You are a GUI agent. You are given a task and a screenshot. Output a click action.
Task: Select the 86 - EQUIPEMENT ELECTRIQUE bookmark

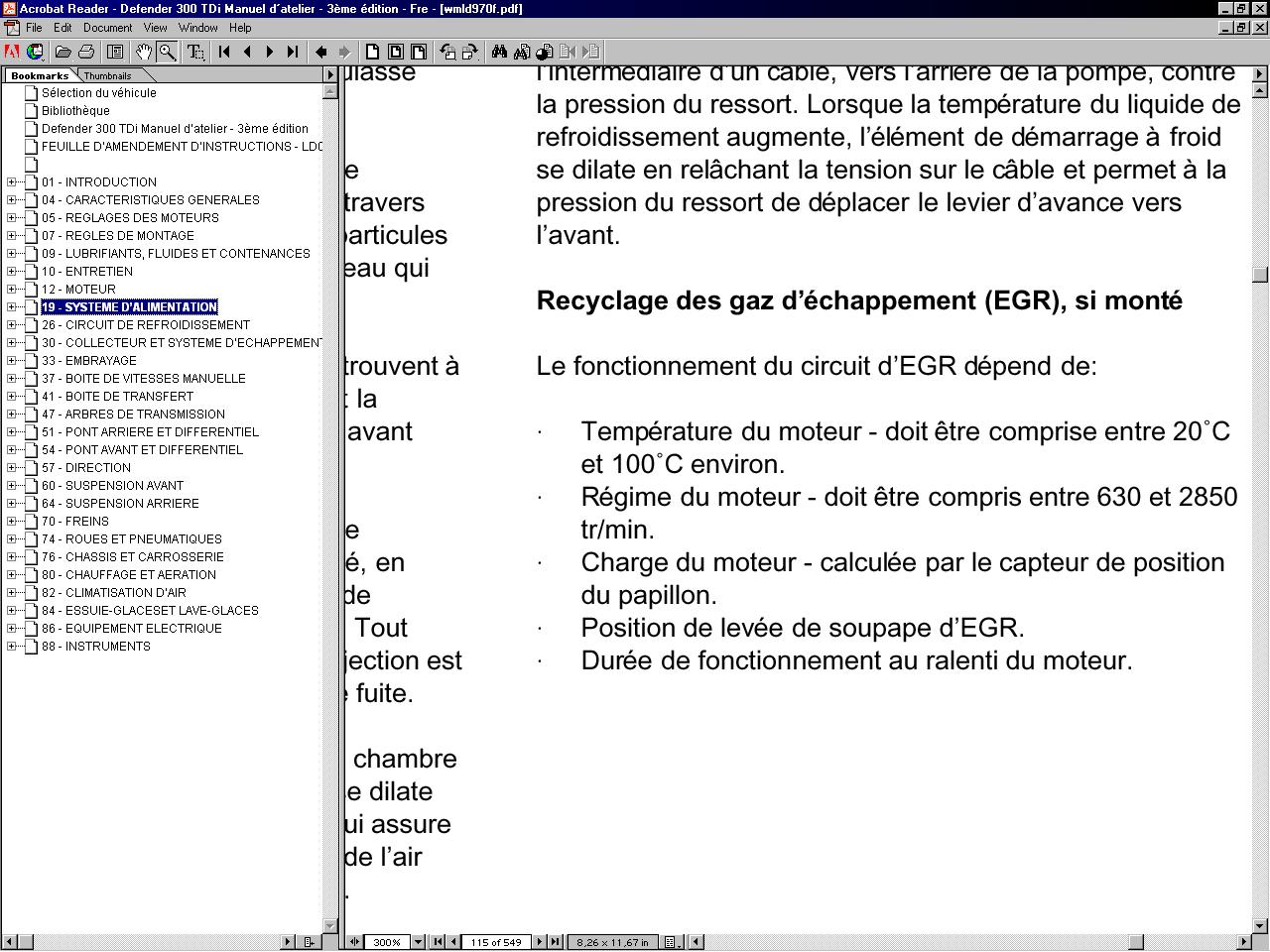(131, 629)
